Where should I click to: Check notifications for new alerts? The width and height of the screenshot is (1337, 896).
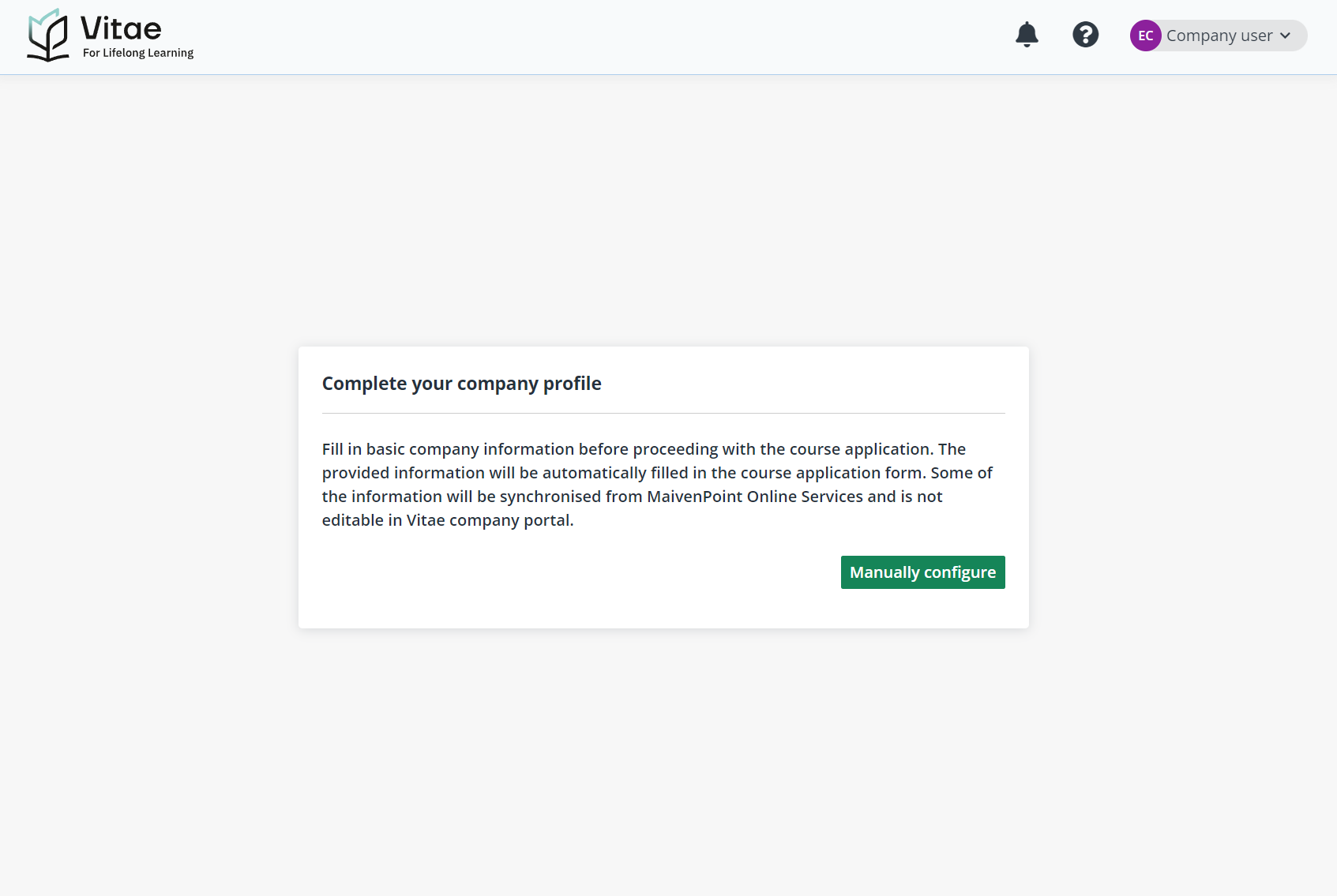click(x=1027, y=35)
